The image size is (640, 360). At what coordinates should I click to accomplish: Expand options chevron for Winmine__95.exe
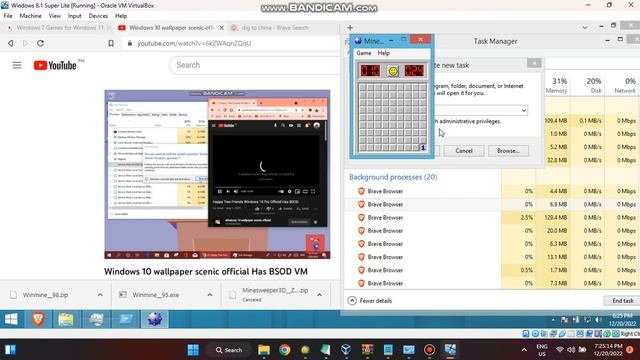[210, 295]
